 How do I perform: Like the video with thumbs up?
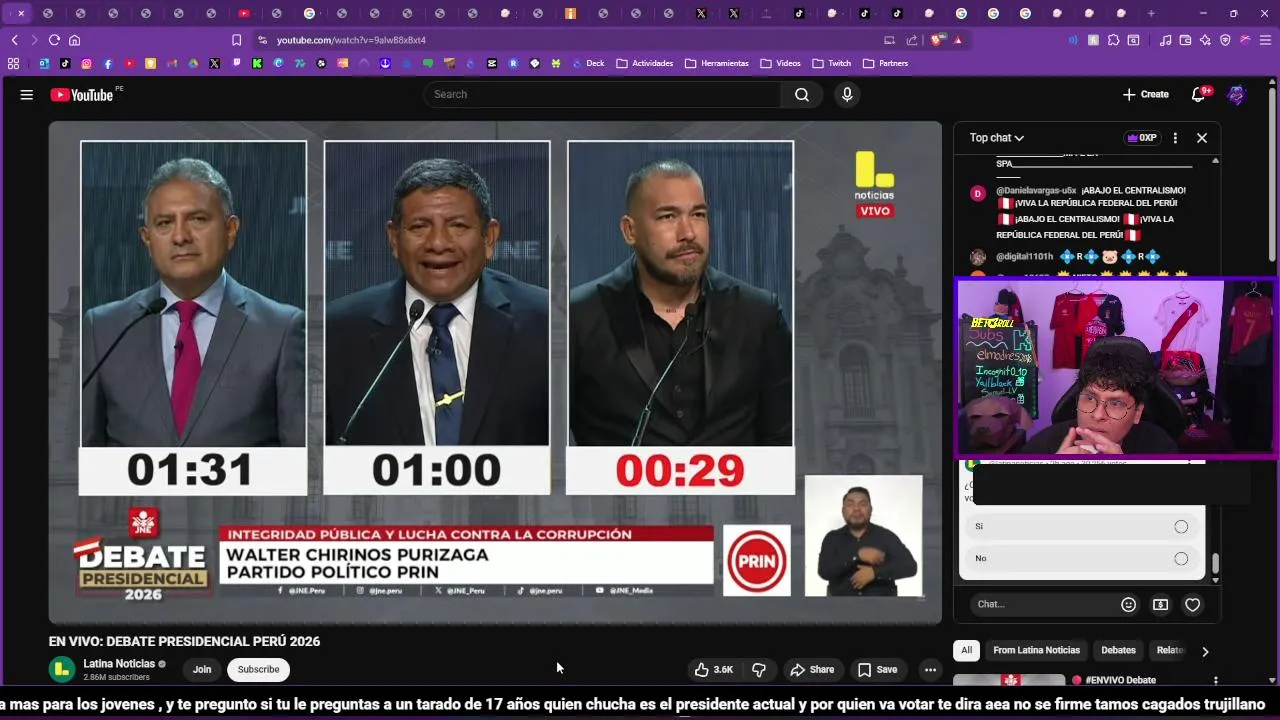click(x=714, y=670)
